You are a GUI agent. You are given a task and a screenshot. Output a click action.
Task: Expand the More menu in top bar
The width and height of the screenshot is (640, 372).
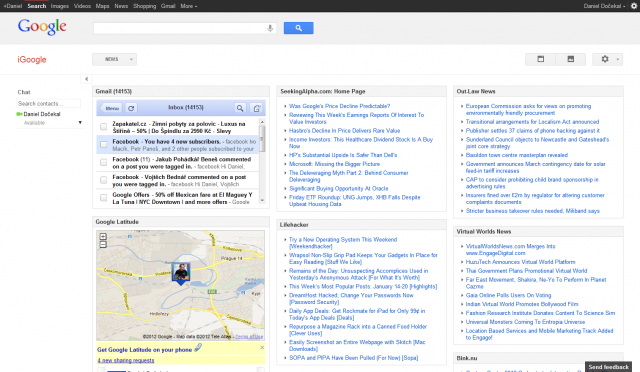coord(189,6)
